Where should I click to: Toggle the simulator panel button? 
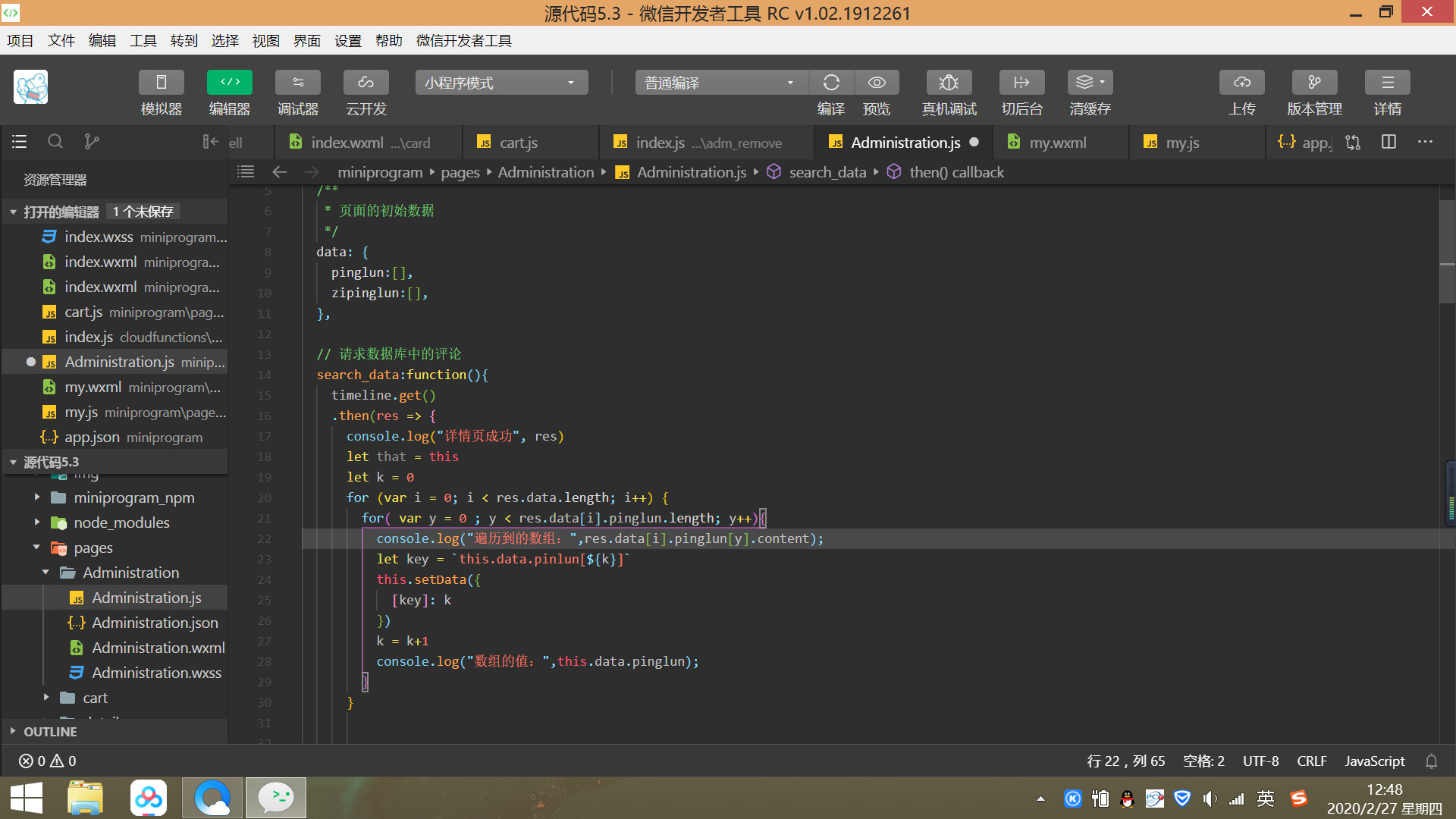click(162, 83)
